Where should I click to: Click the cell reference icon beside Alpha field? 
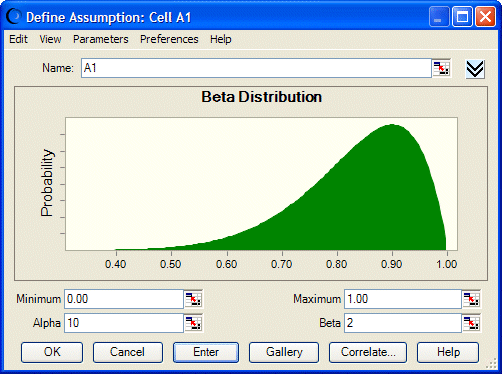[193, 323]
